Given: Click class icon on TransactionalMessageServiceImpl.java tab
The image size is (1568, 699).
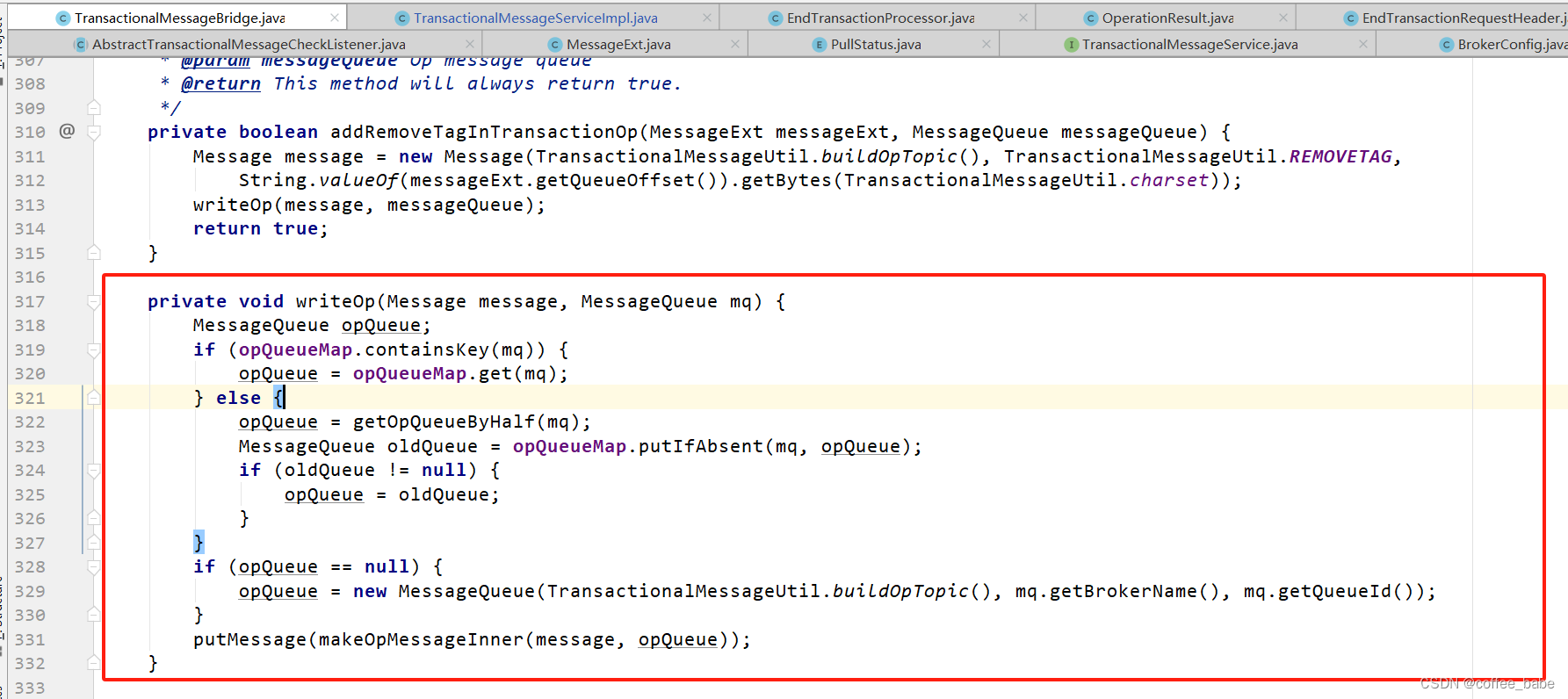Looking at the screenshot, I should point(402,18).
